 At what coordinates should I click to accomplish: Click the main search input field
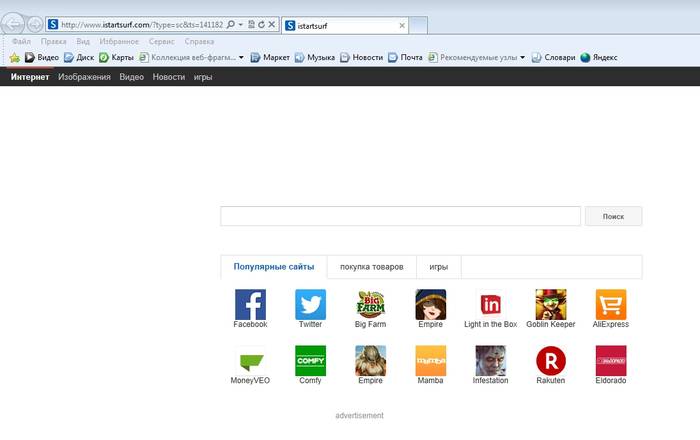point(400,216)
